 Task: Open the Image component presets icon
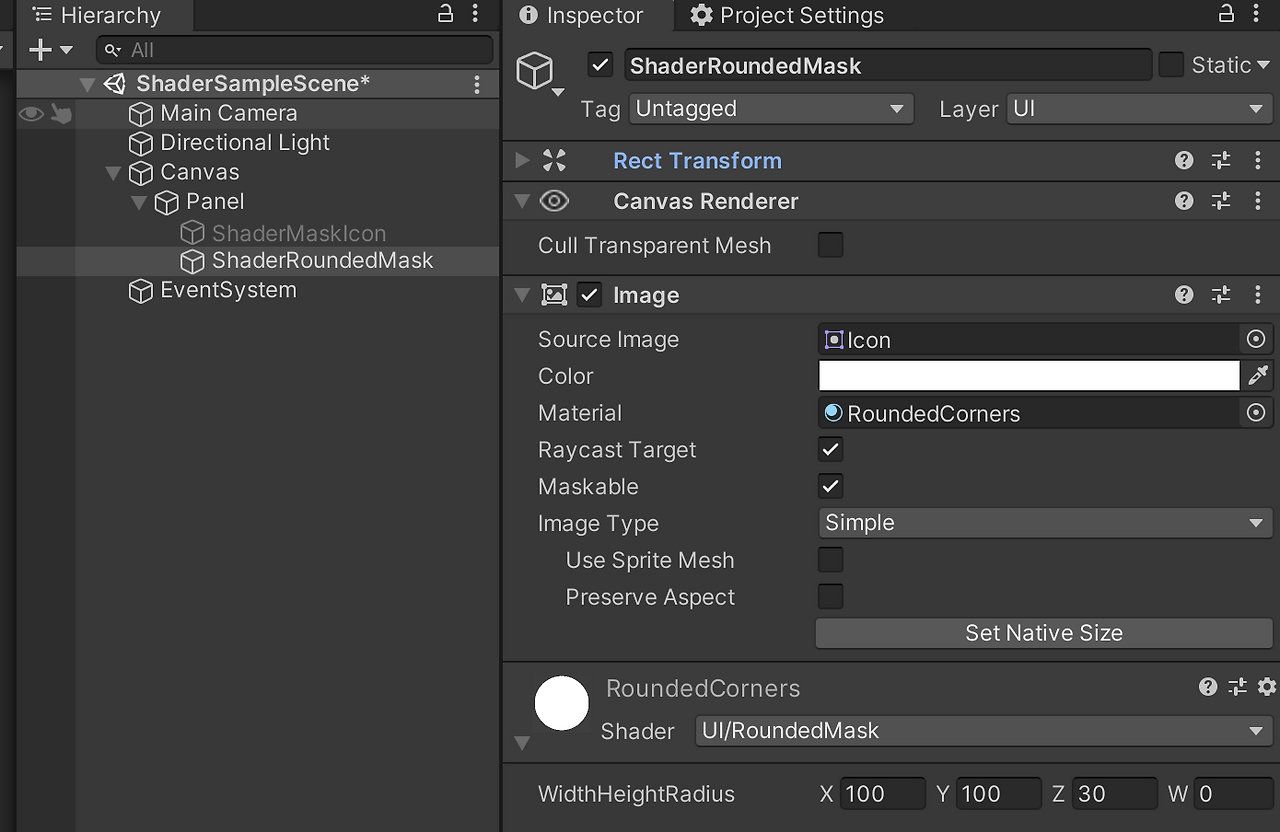[x=1221, y=294]
